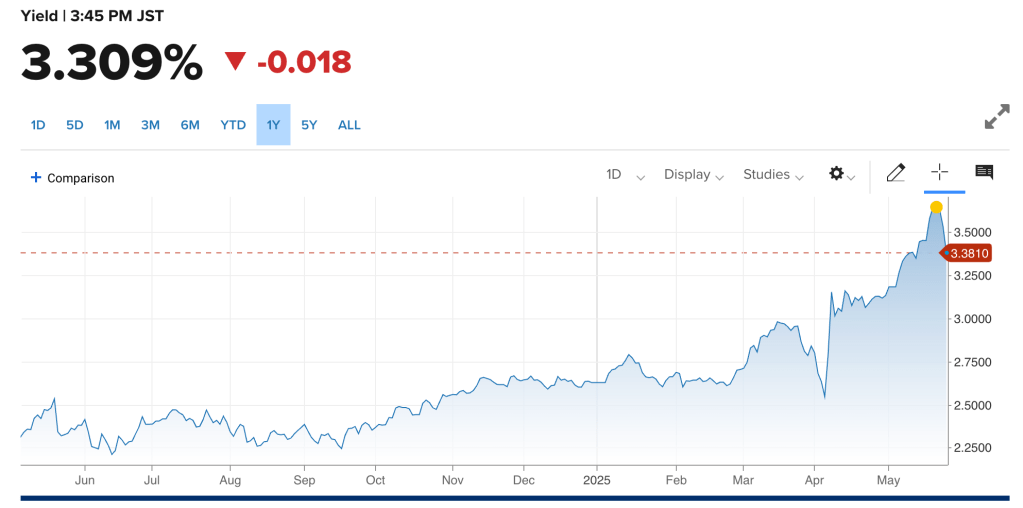Click the Comparison text link
Viewport: 1023px width, 508px height.
click(x=81, y=178)
